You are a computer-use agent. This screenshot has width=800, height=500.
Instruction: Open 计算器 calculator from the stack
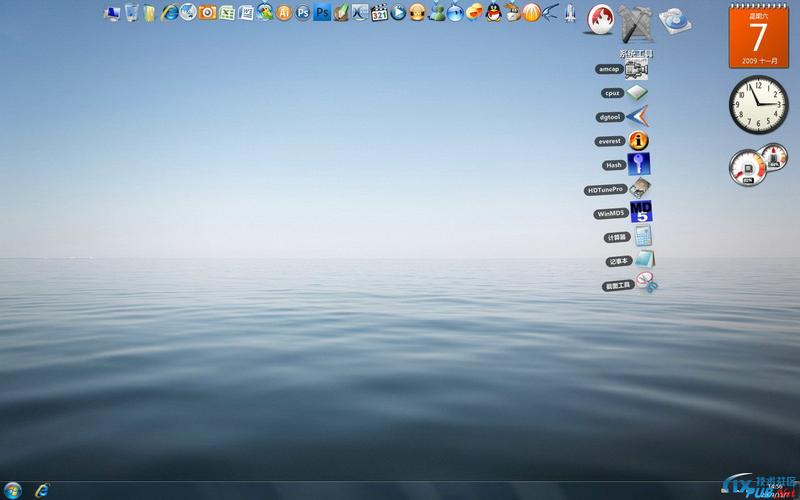point(643,236)
